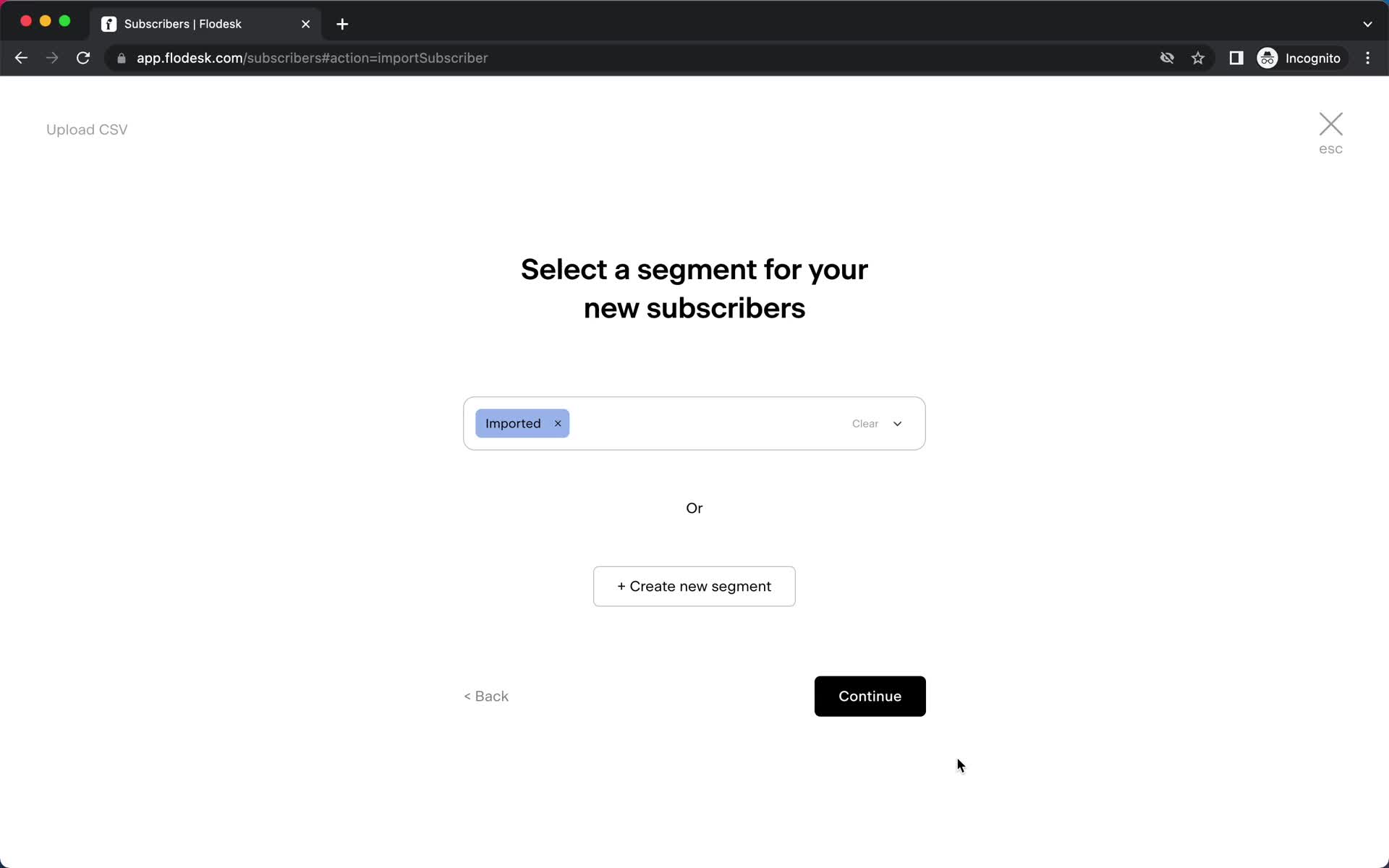
Task: Click the sidebar split-view browser icon
Action: point(1236,58)
